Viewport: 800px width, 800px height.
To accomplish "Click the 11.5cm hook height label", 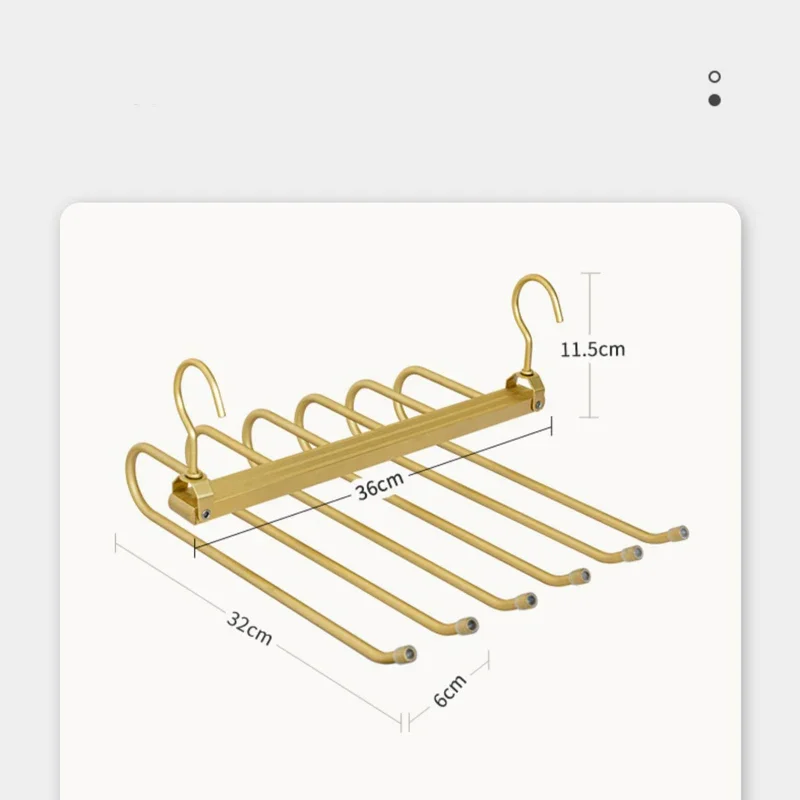I will 592,349.
